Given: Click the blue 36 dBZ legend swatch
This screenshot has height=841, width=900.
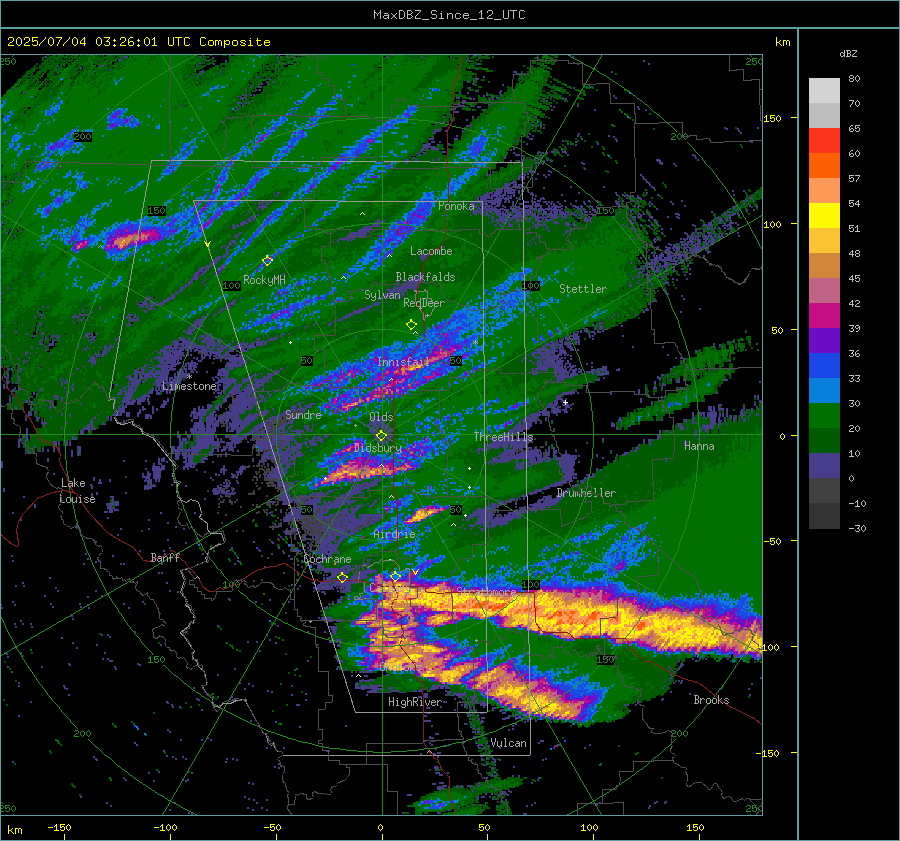Looking at the screenshot, I should tap(824, 365).
